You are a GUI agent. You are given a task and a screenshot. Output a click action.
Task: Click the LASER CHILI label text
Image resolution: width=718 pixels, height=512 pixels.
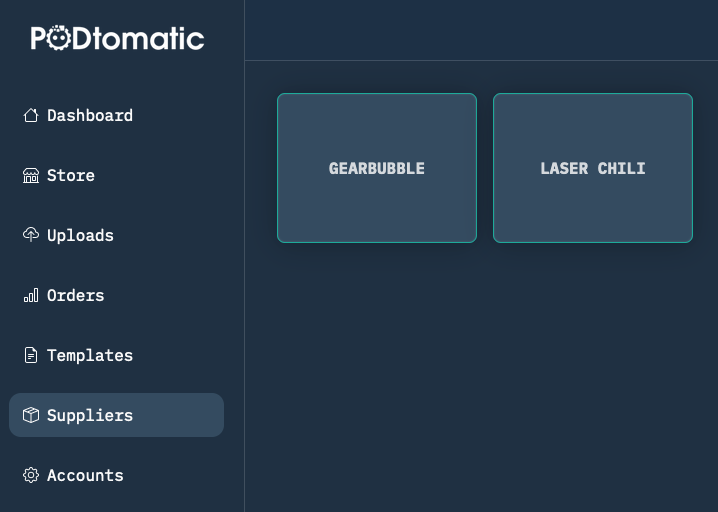(x=593, y=169)
